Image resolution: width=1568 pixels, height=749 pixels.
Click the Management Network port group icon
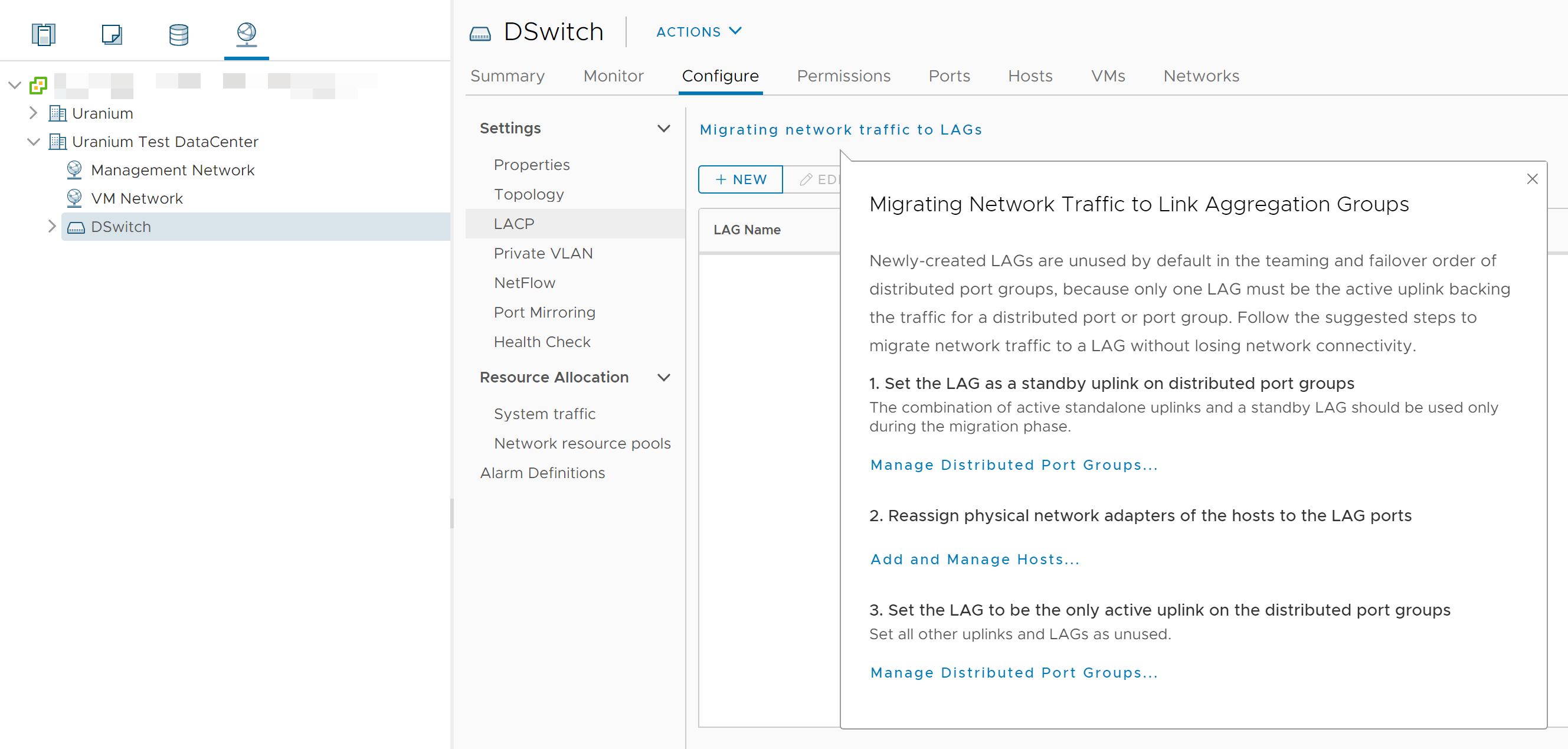coord(74,170)
